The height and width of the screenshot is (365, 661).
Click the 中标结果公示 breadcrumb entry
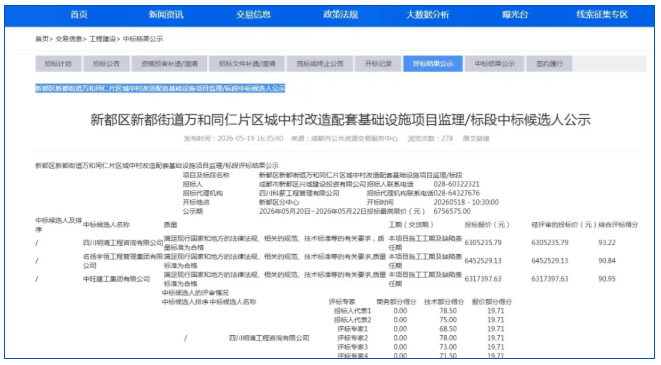(142, 39)
